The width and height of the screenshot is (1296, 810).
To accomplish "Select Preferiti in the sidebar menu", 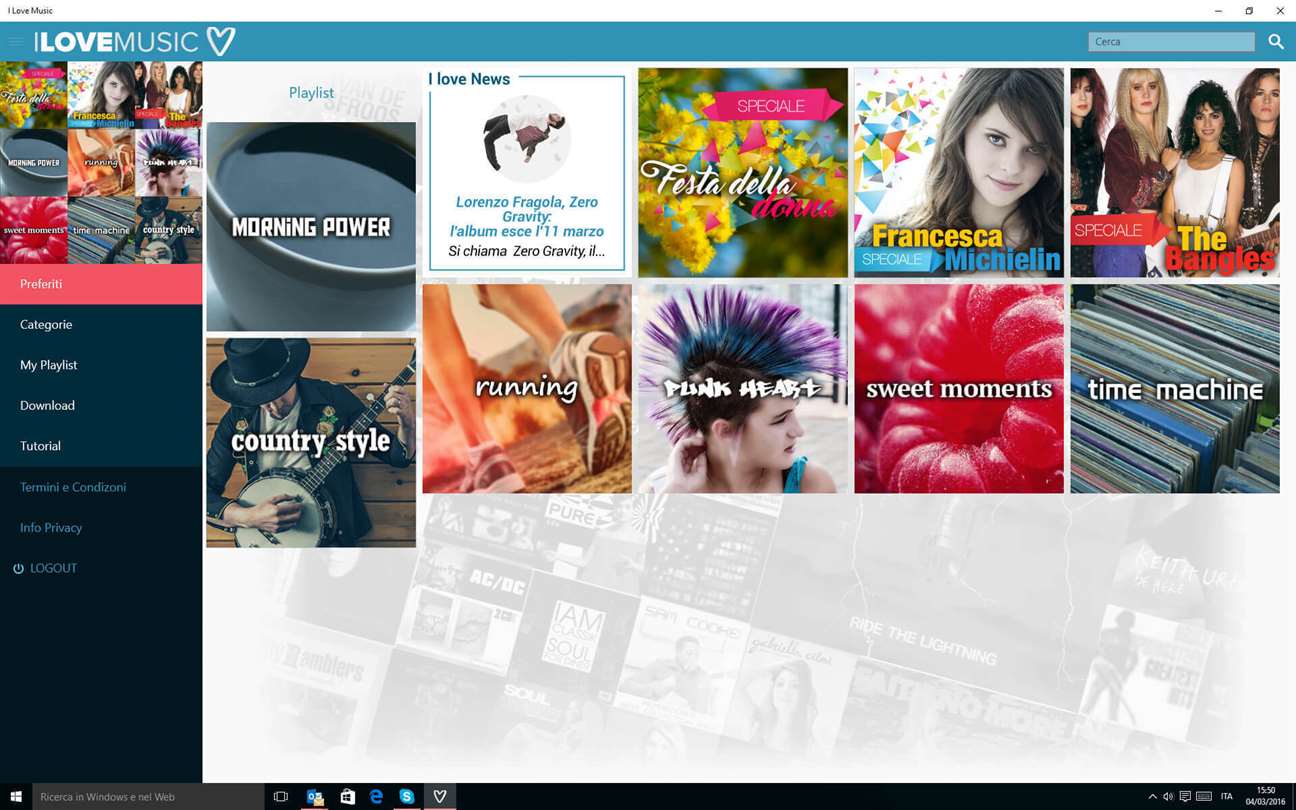I will (101, 284).
